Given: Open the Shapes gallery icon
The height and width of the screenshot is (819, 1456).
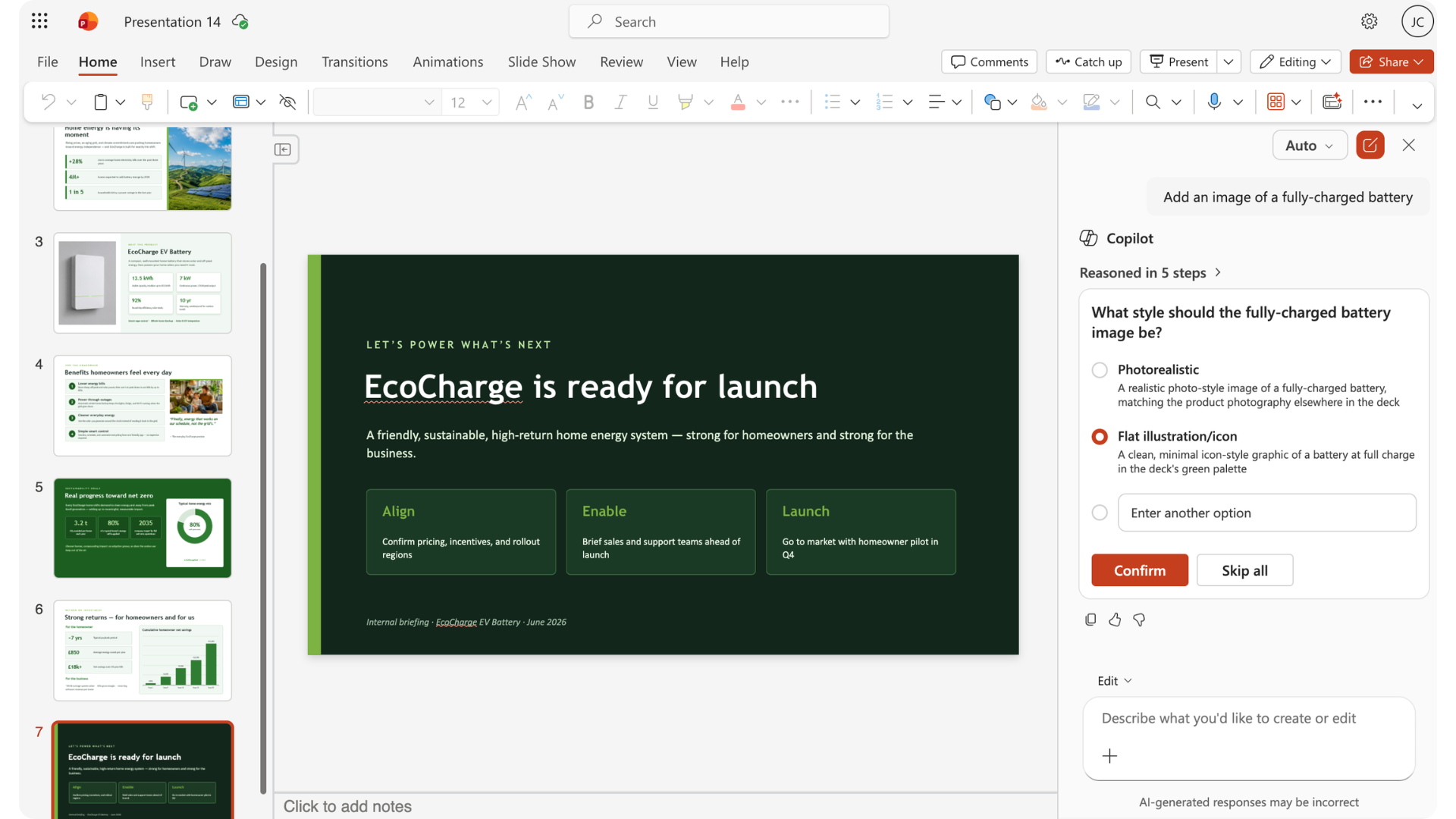Looking at the screenshot, I should [992, 102].
